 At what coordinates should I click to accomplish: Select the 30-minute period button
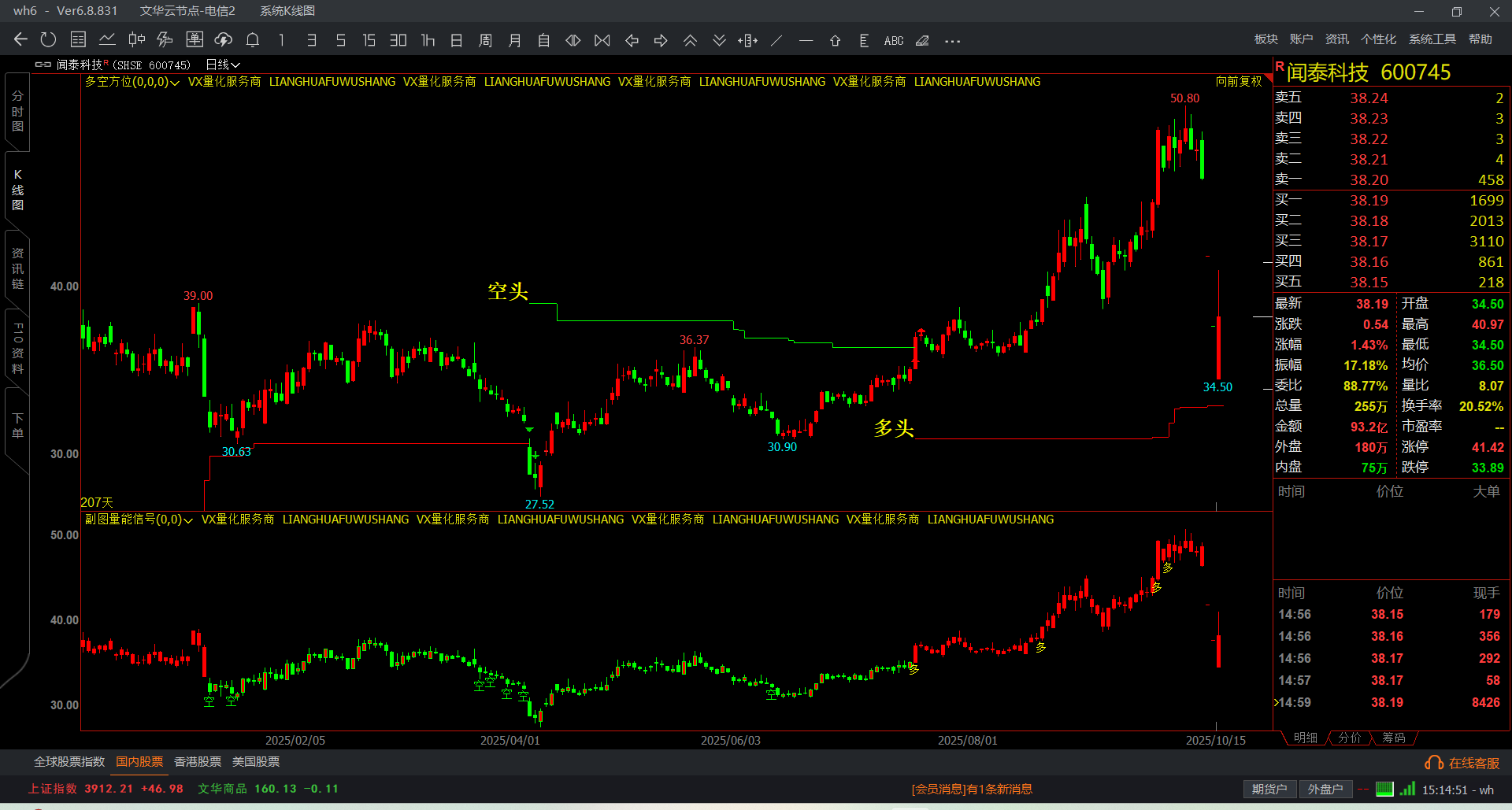point(398,40)
